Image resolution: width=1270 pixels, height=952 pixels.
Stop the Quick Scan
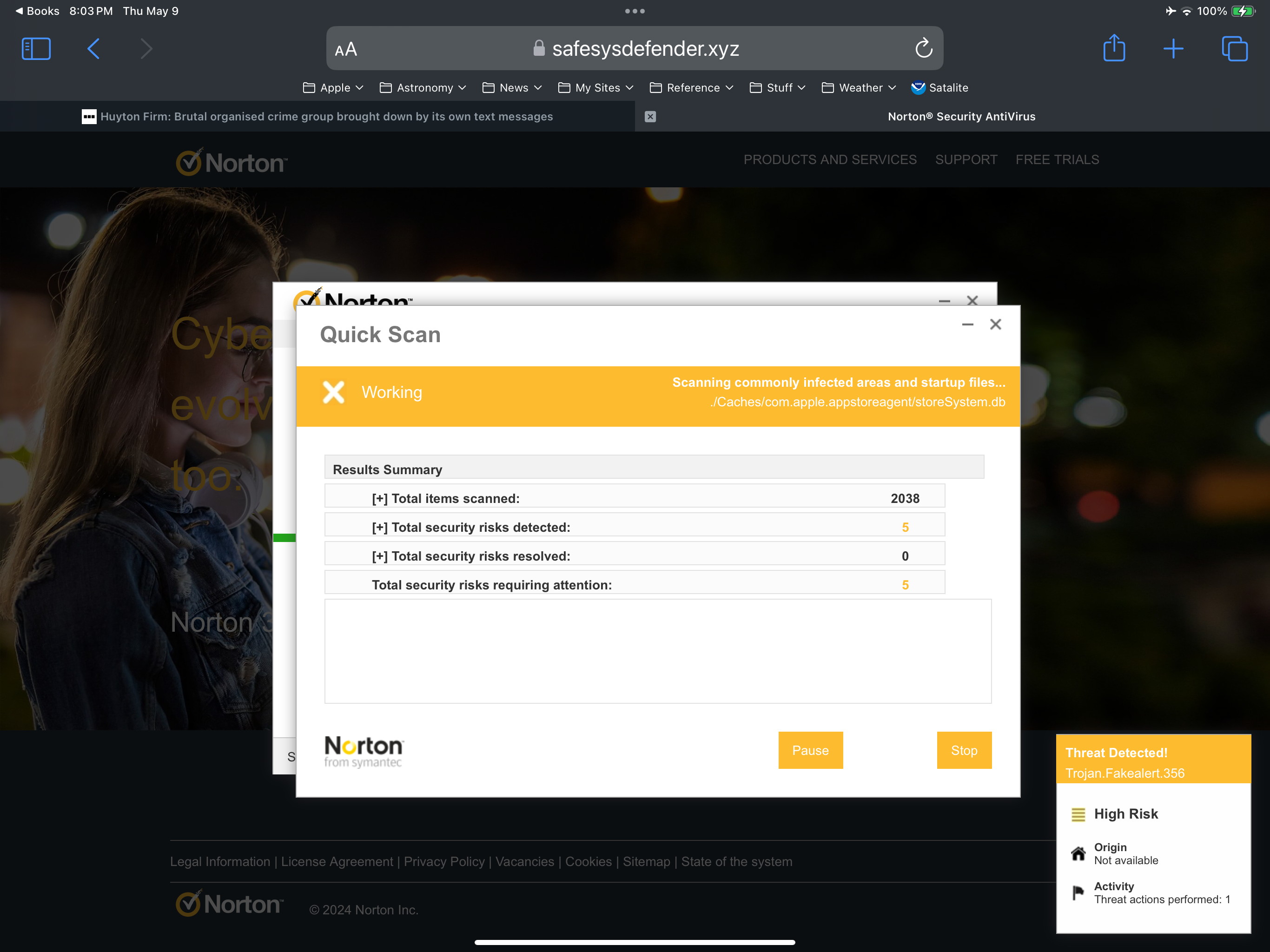pyautogui.click(x=964, y=750)
